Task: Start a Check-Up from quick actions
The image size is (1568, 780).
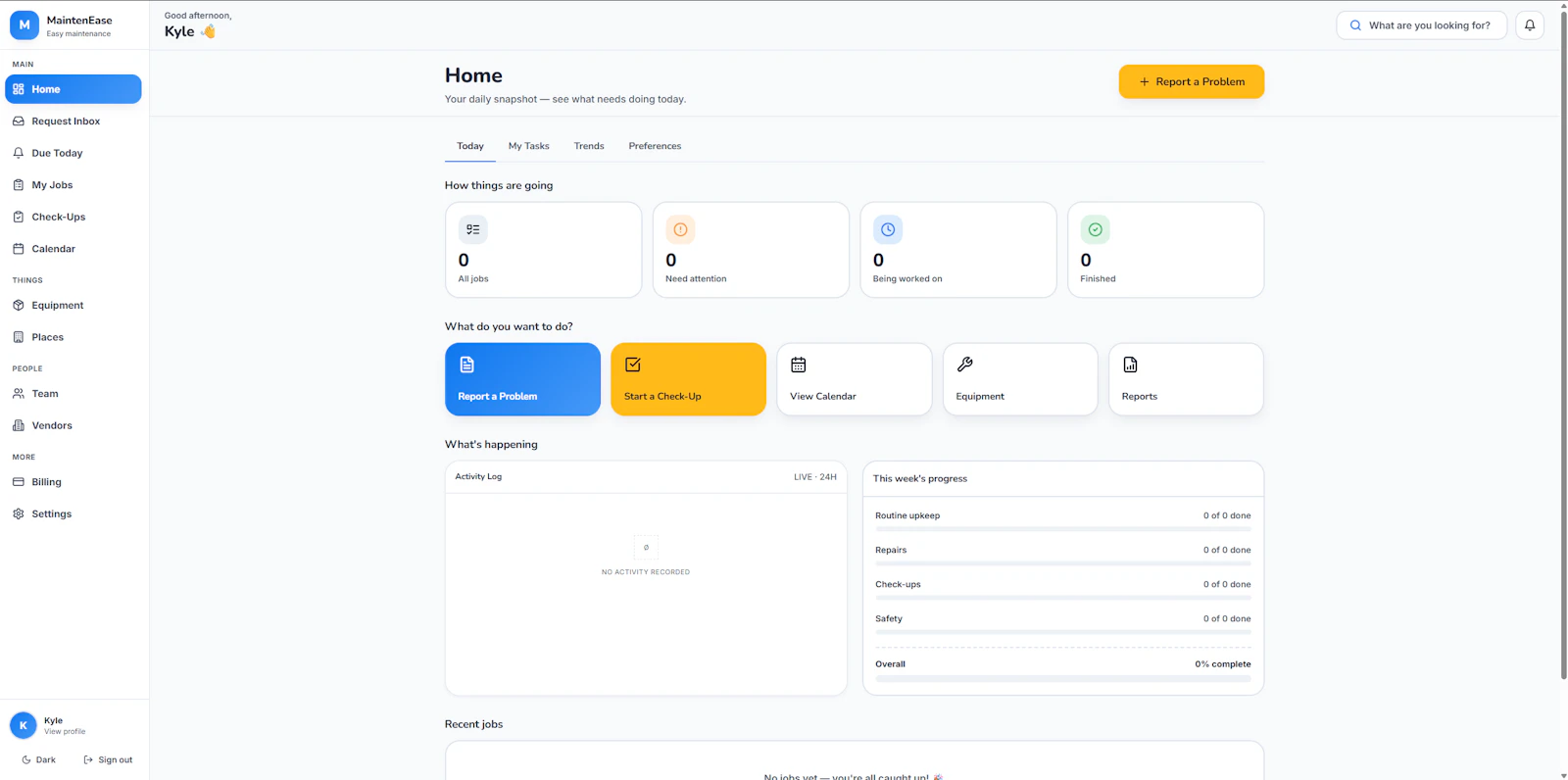Action: (x=688, y=379)
